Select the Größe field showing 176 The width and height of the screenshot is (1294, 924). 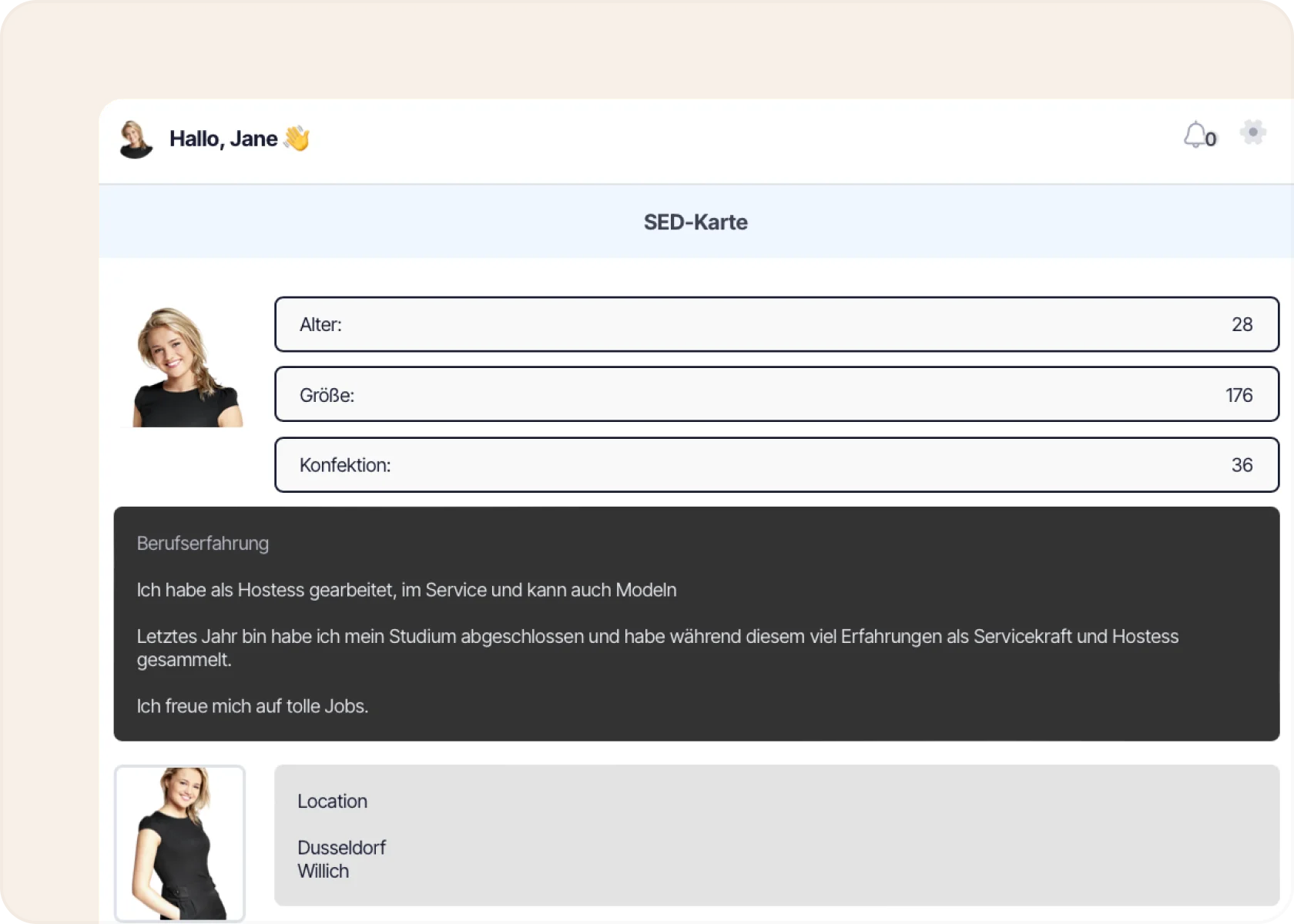(x=776, y=394)
